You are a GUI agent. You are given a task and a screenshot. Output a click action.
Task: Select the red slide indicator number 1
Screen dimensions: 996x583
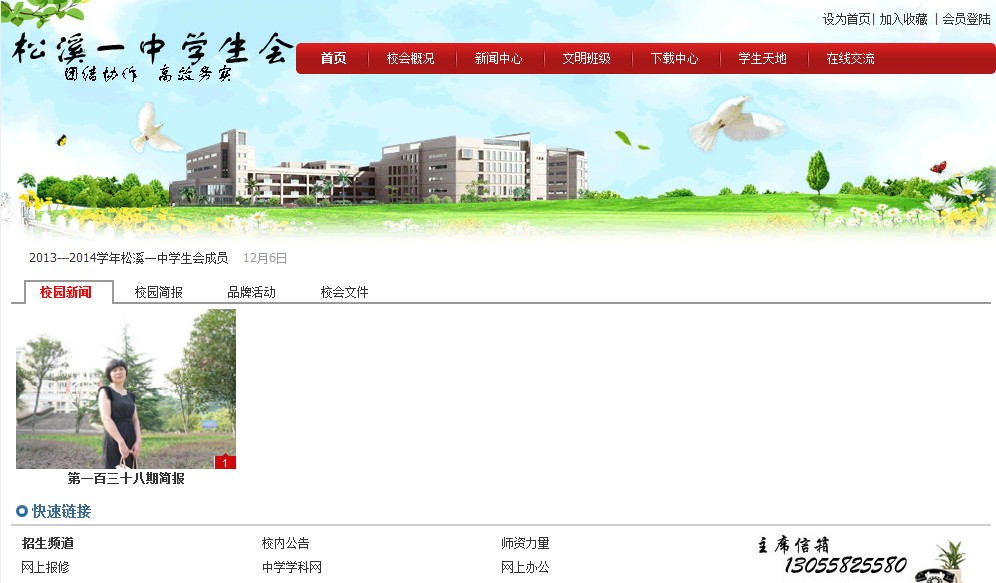(225, 462)
